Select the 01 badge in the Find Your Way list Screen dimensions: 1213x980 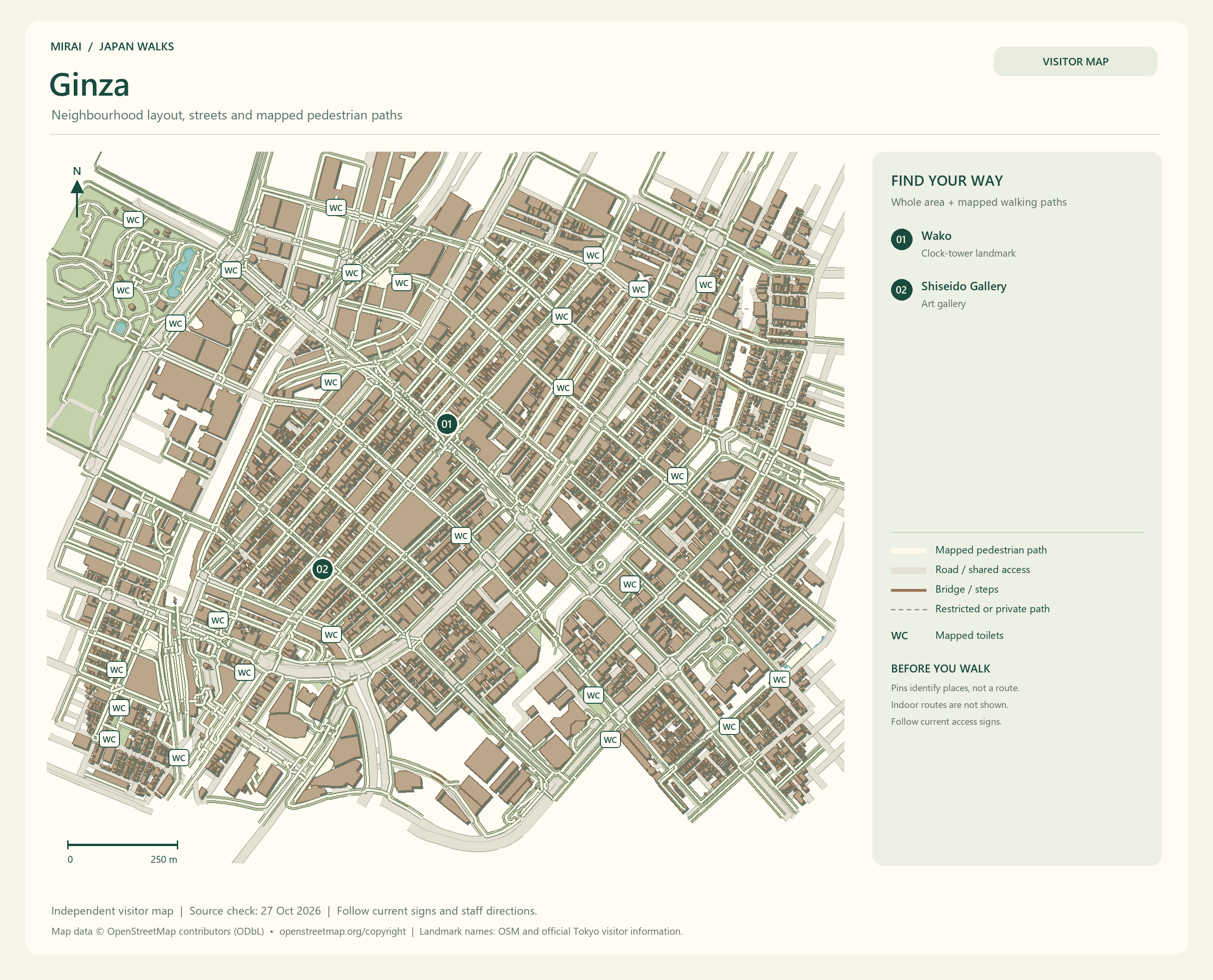pyautogui.click(x=901, y=239)
